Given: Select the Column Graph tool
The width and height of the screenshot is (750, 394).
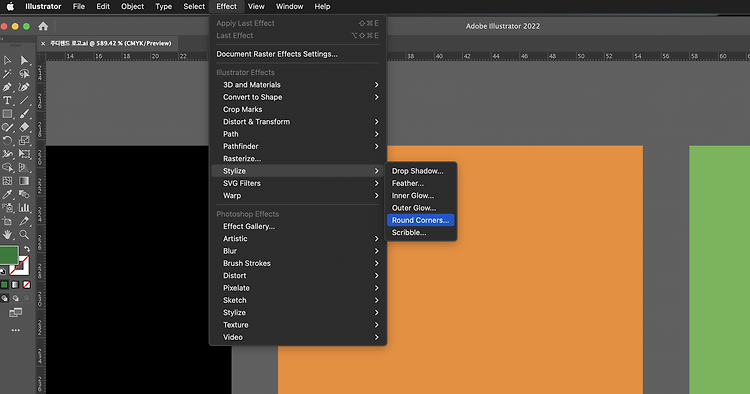Looking at the screenshot, I should tap(23, 208).
